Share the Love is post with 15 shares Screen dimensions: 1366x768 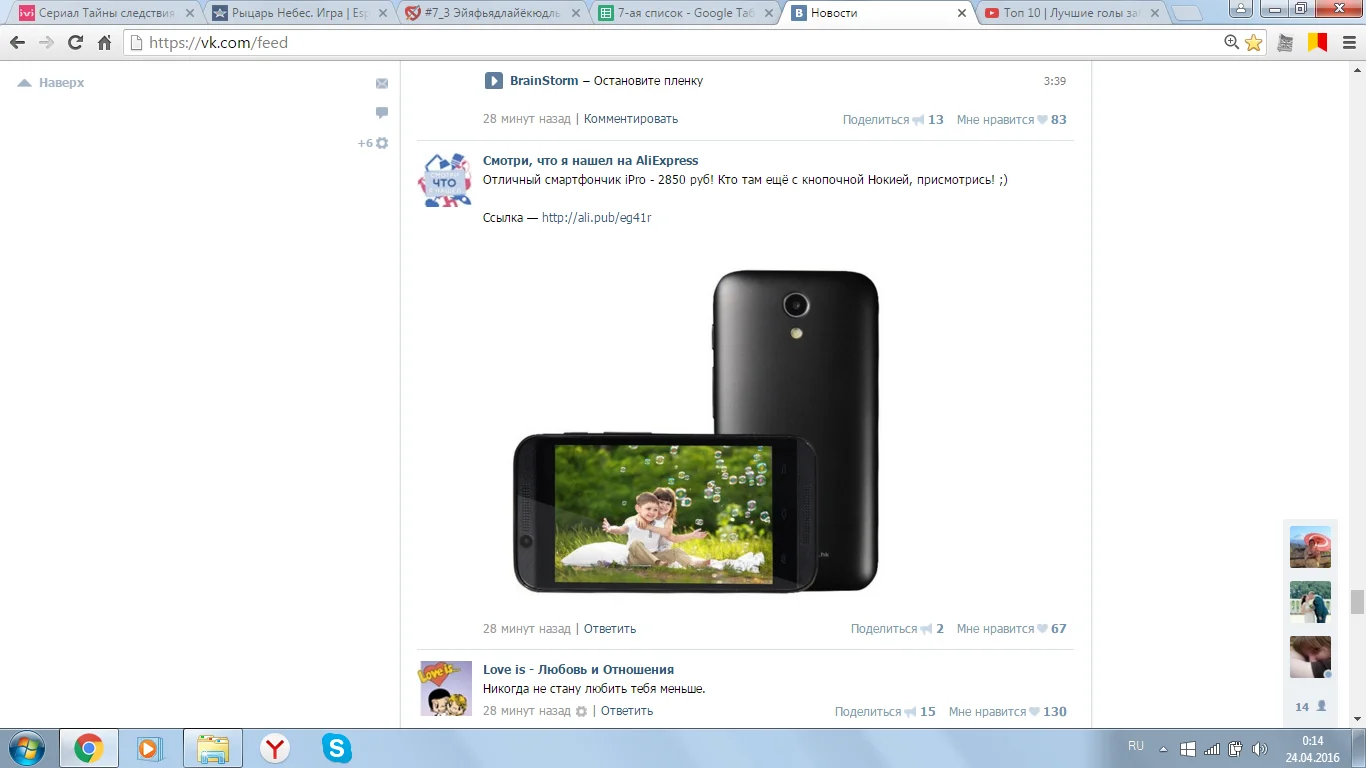click(x=885, y=712)
